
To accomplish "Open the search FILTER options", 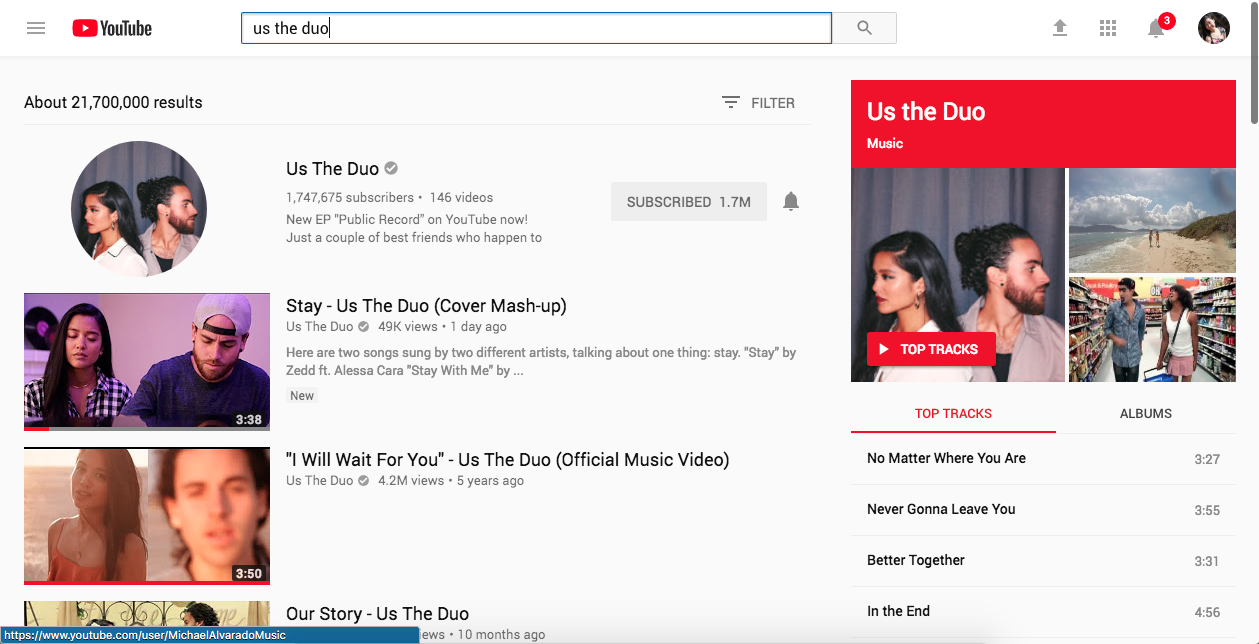I will pyautogui.click(x=758, y=102).
